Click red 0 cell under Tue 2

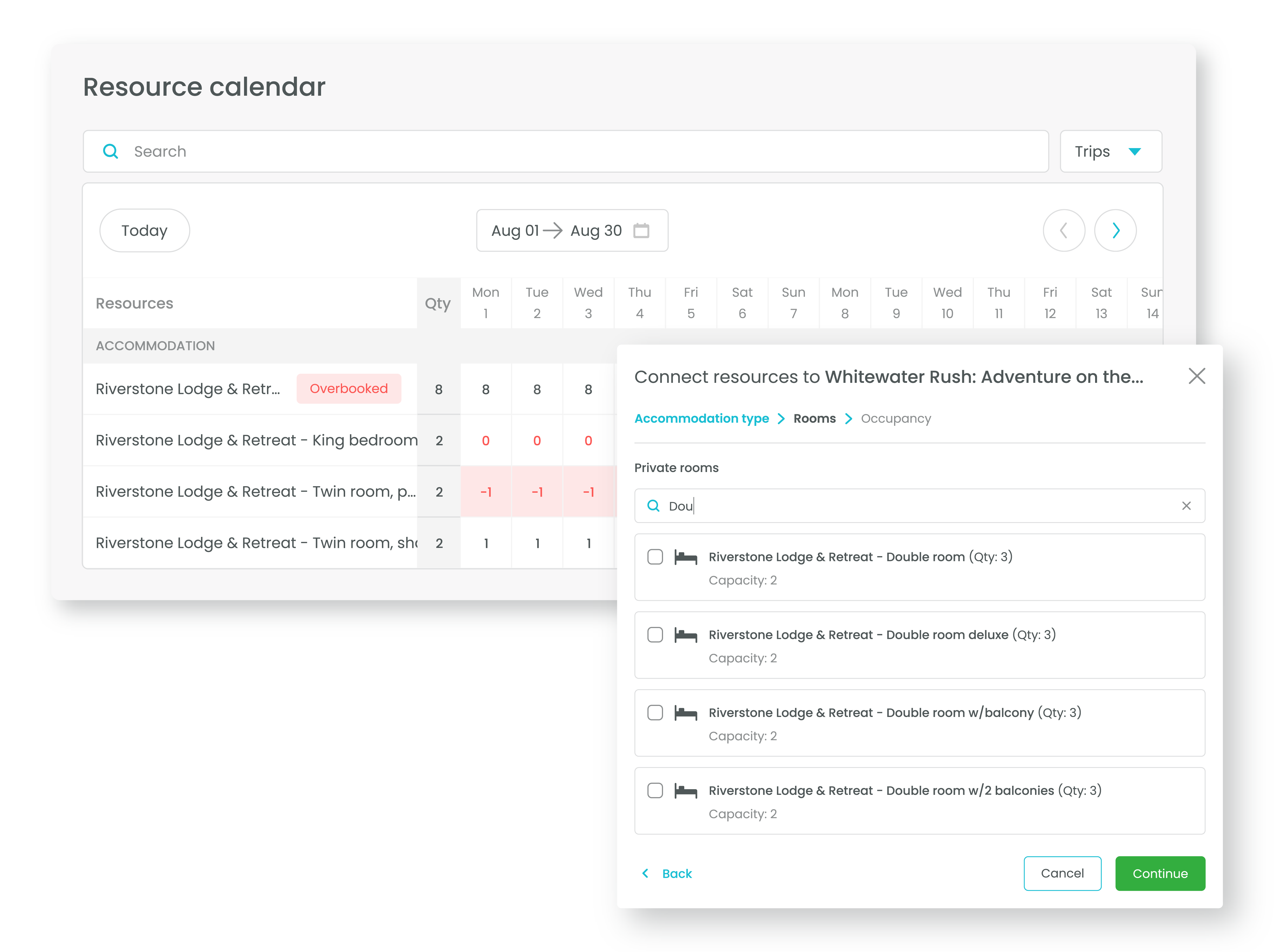coord(537,441)
